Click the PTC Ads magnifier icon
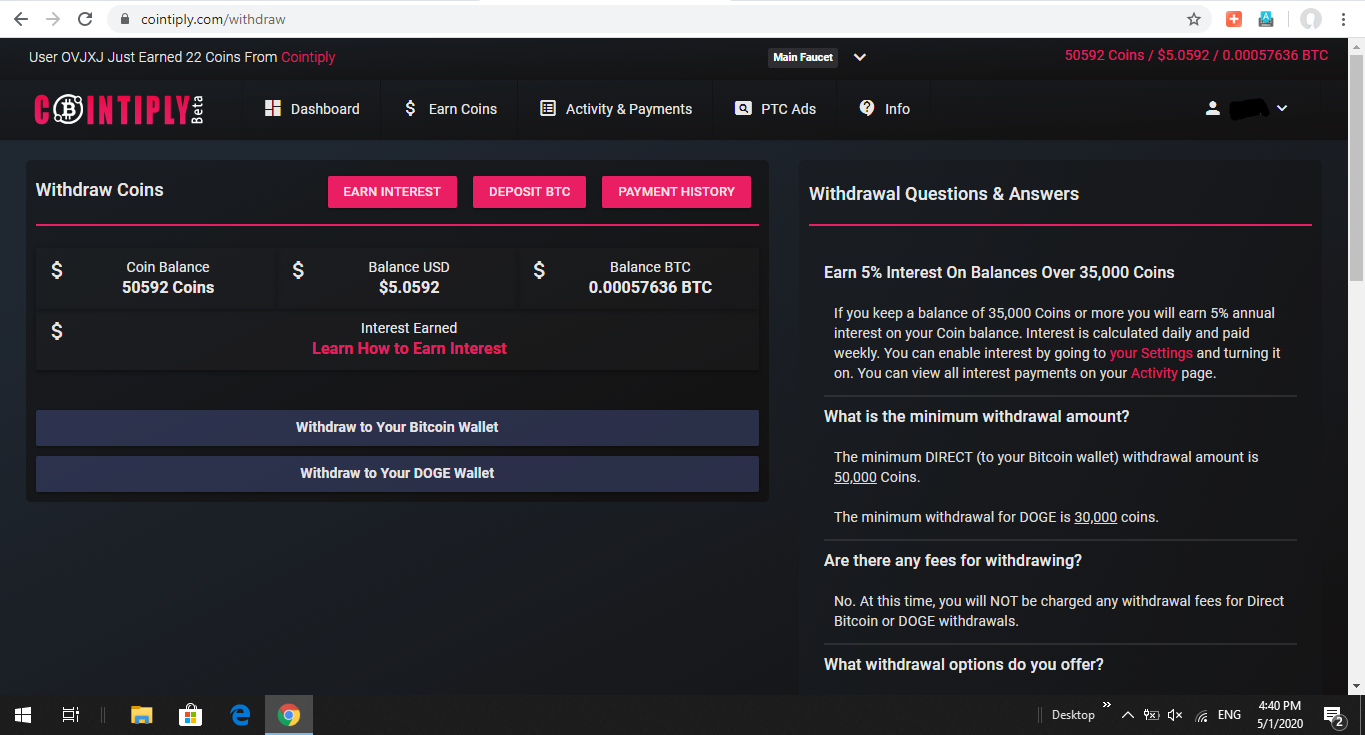The height and width of the screenshot is (735, 1365). [x=743, y=108]
